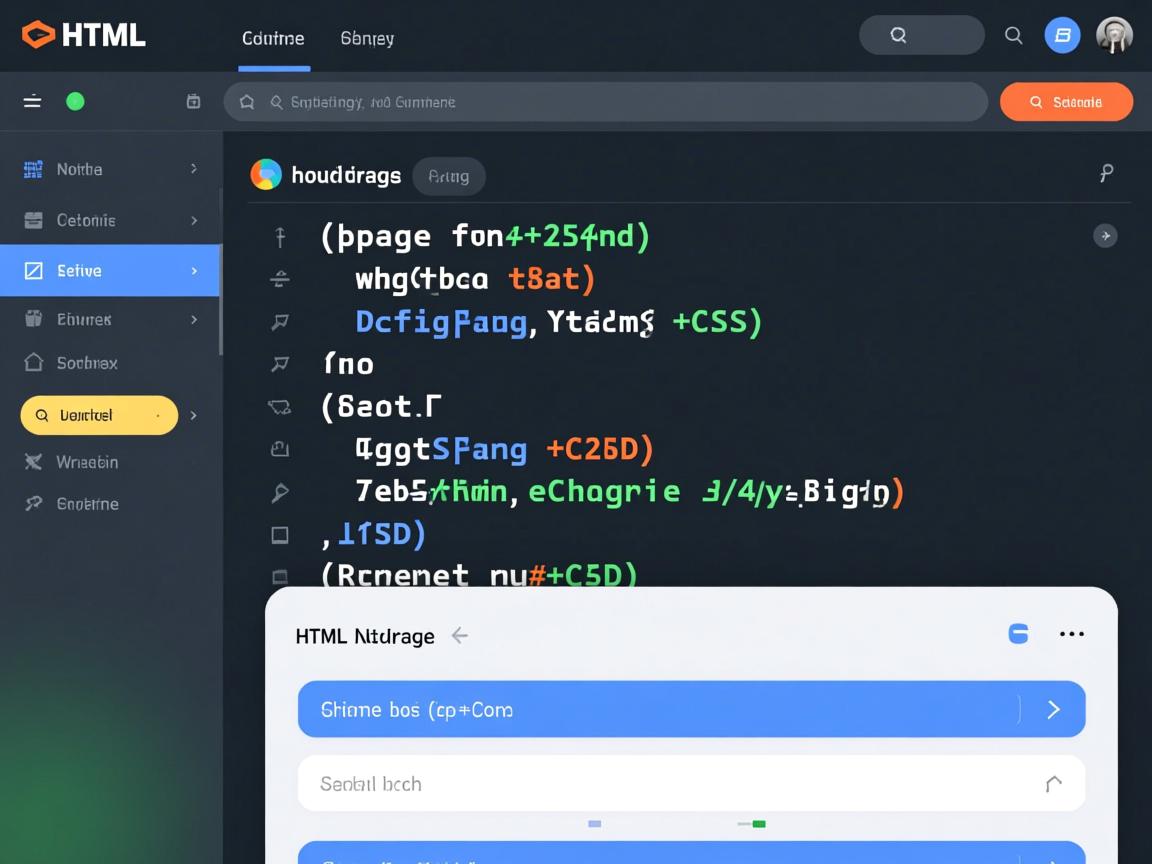Click inside the wide toolbar search field
1152x864 pixels.
[620, 102]
